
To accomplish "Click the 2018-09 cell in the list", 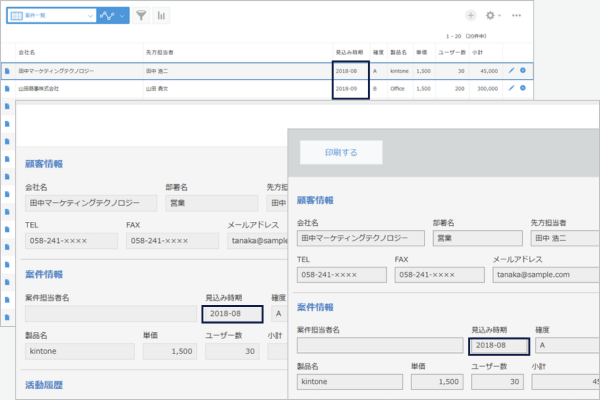I will point(346,89).
